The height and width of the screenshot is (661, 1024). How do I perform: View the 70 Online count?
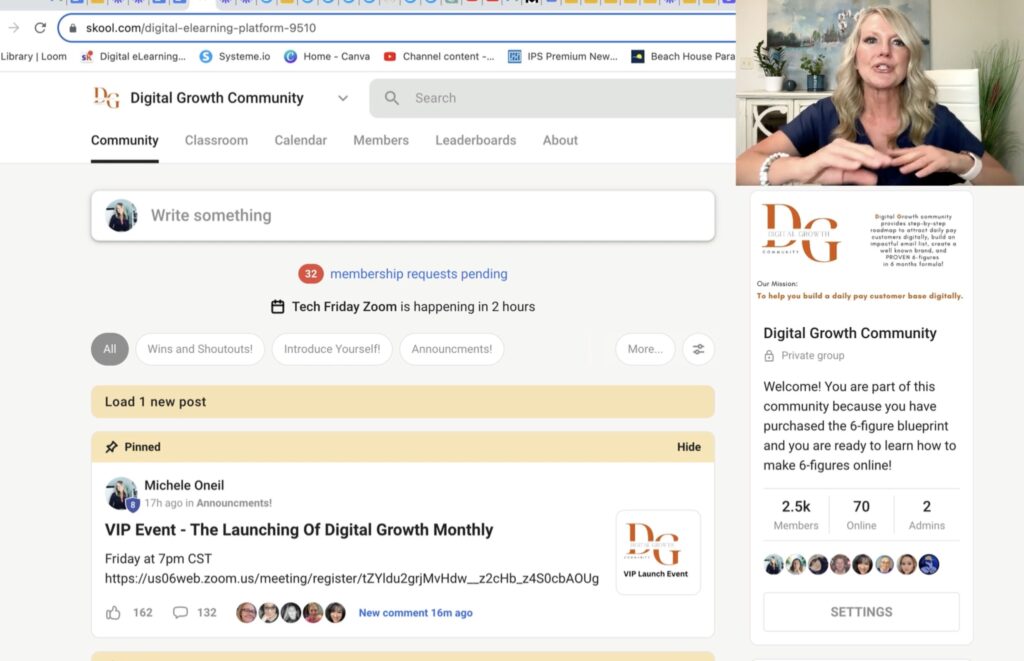pyautogui.click(x=861, y=515)
